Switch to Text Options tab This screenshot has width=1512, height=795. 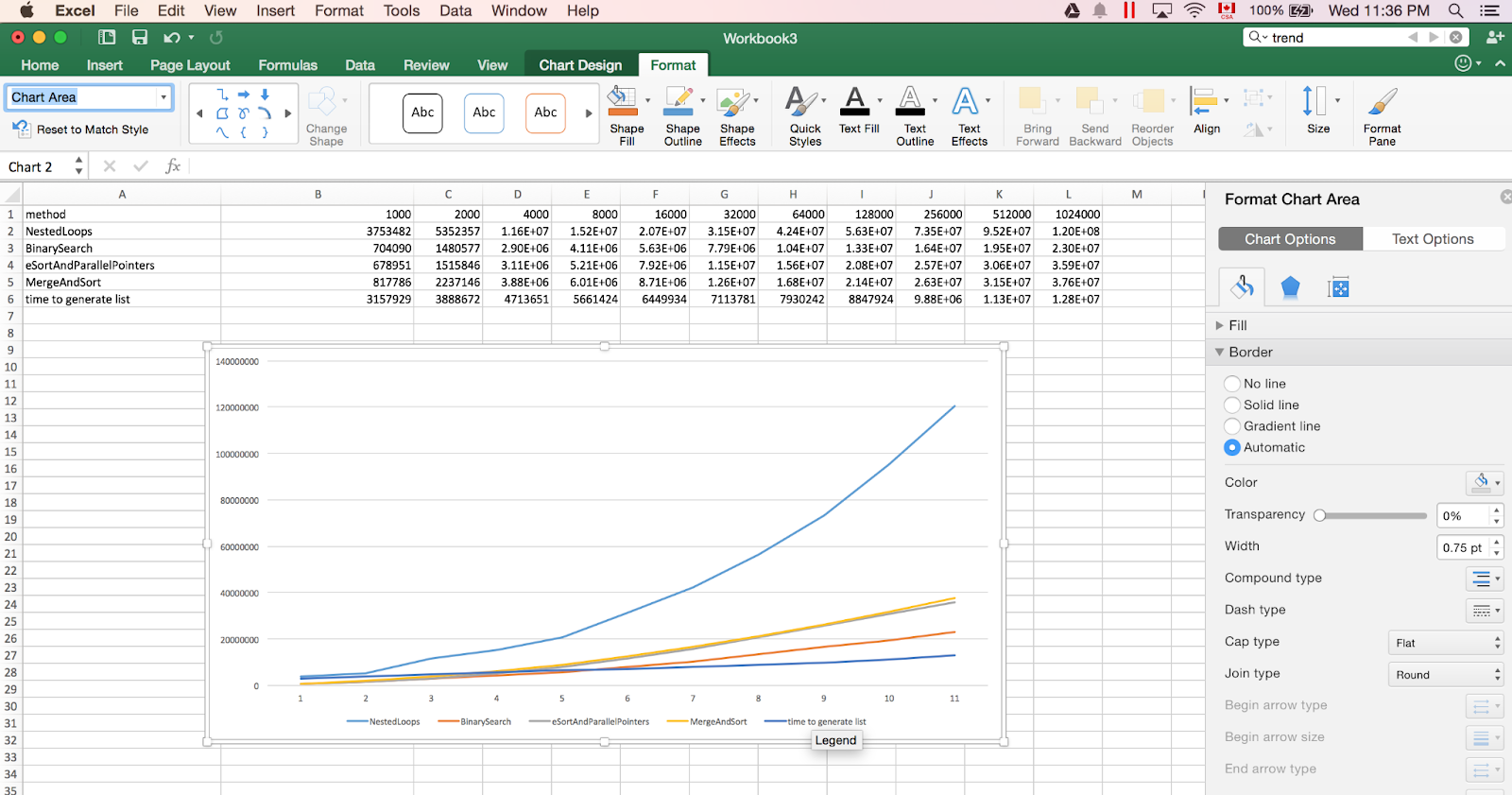click(x=1433, y=239)
